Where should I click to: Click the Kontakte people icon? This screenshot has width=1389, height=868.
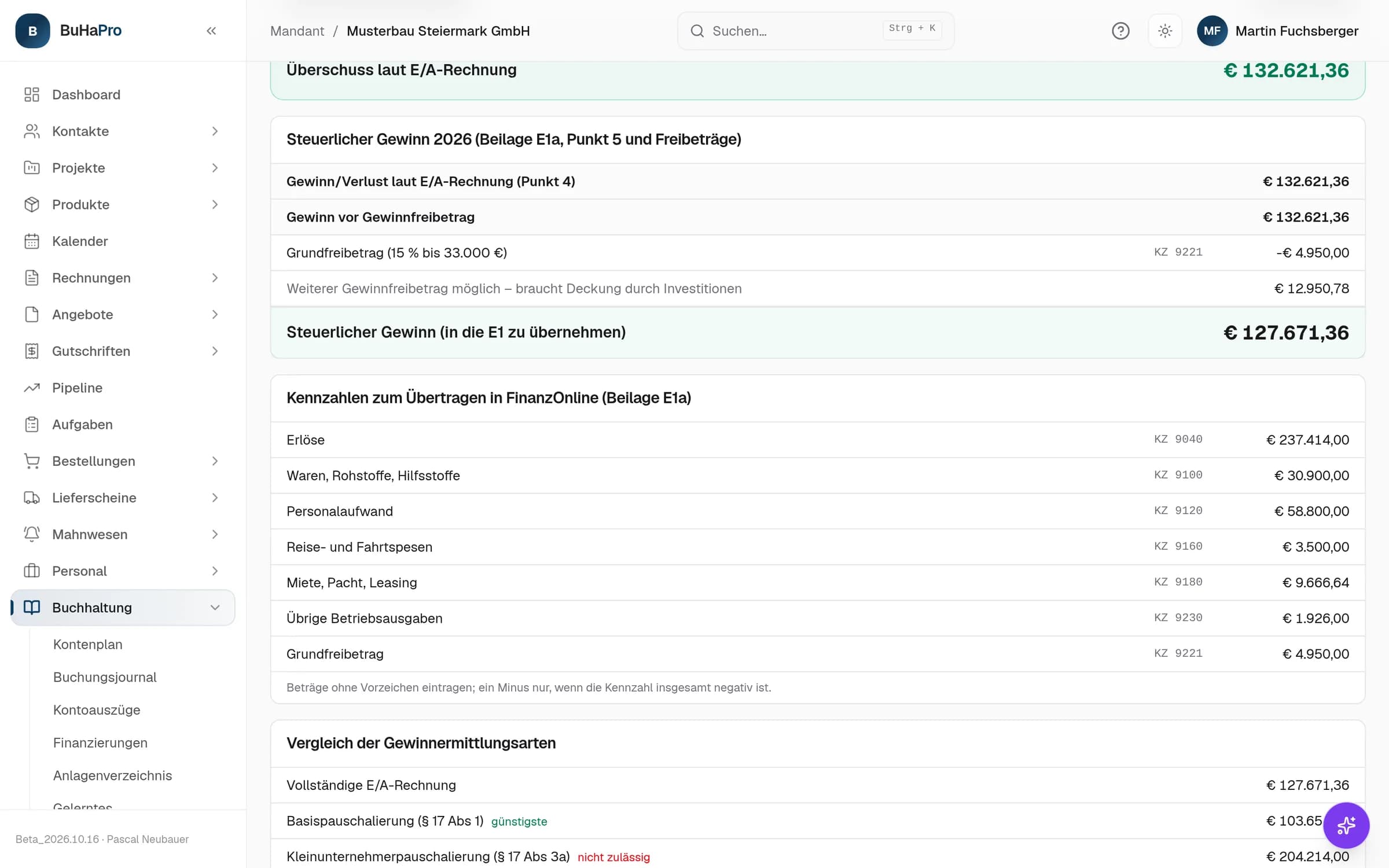pos(32,131)
